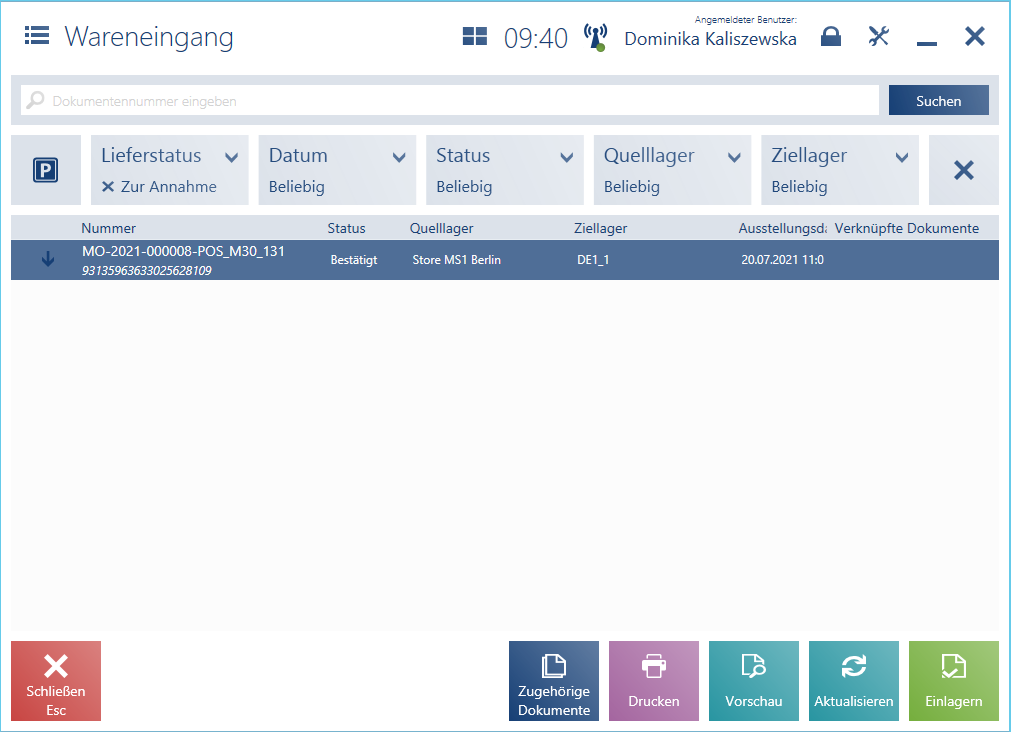
Task: Click the down arrow on document row
Action: [x=47, y=260]
